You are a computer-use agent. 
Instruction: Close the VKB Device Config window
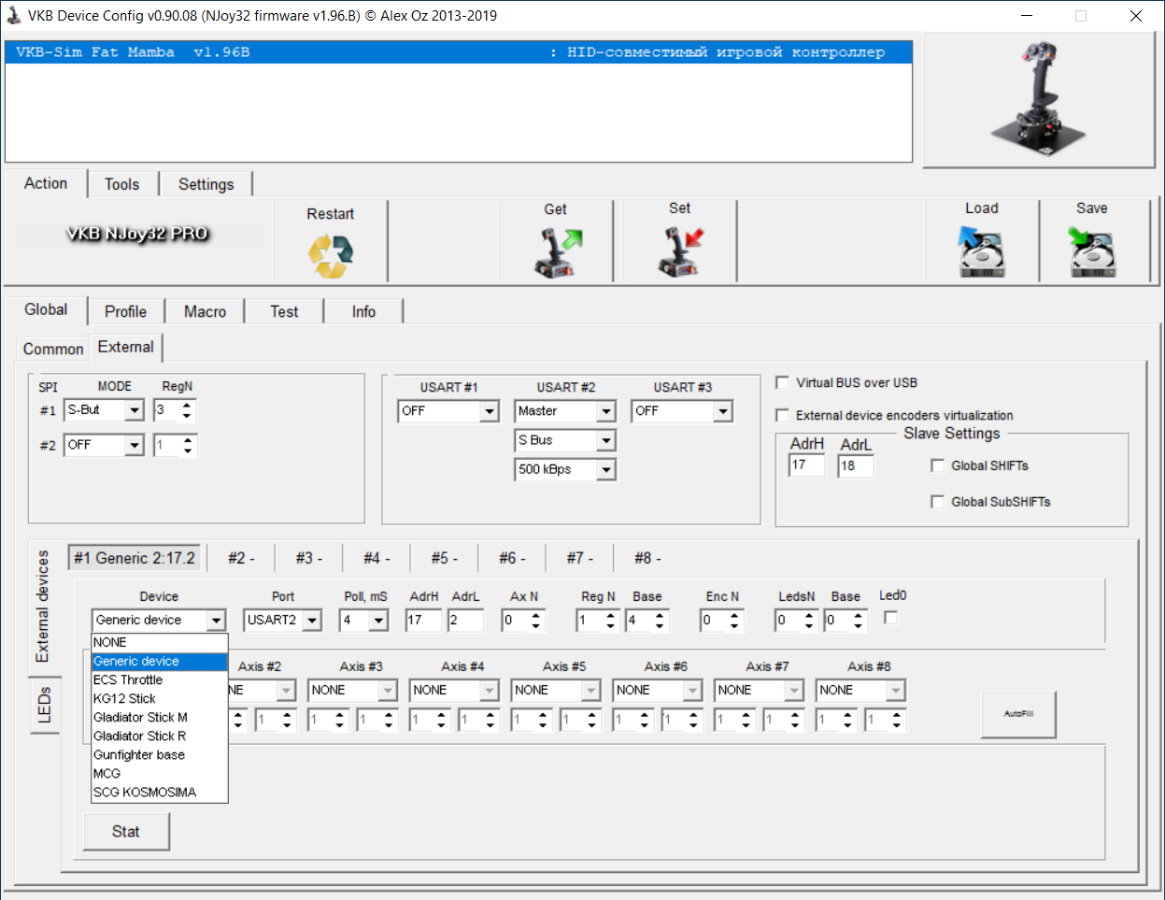point(1135,16)
